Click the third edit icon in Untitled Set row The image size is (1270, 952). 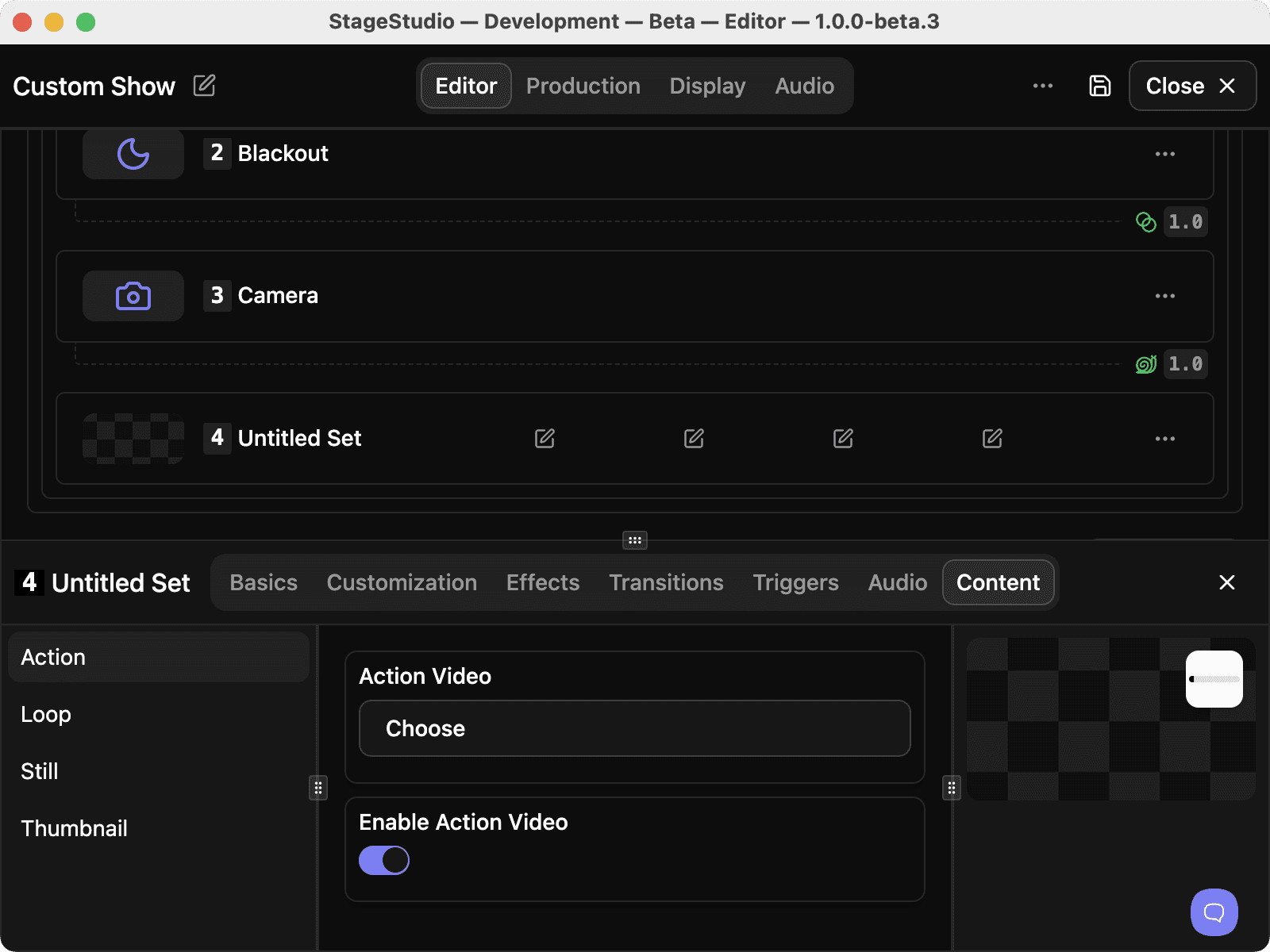(x=843, y=438)
